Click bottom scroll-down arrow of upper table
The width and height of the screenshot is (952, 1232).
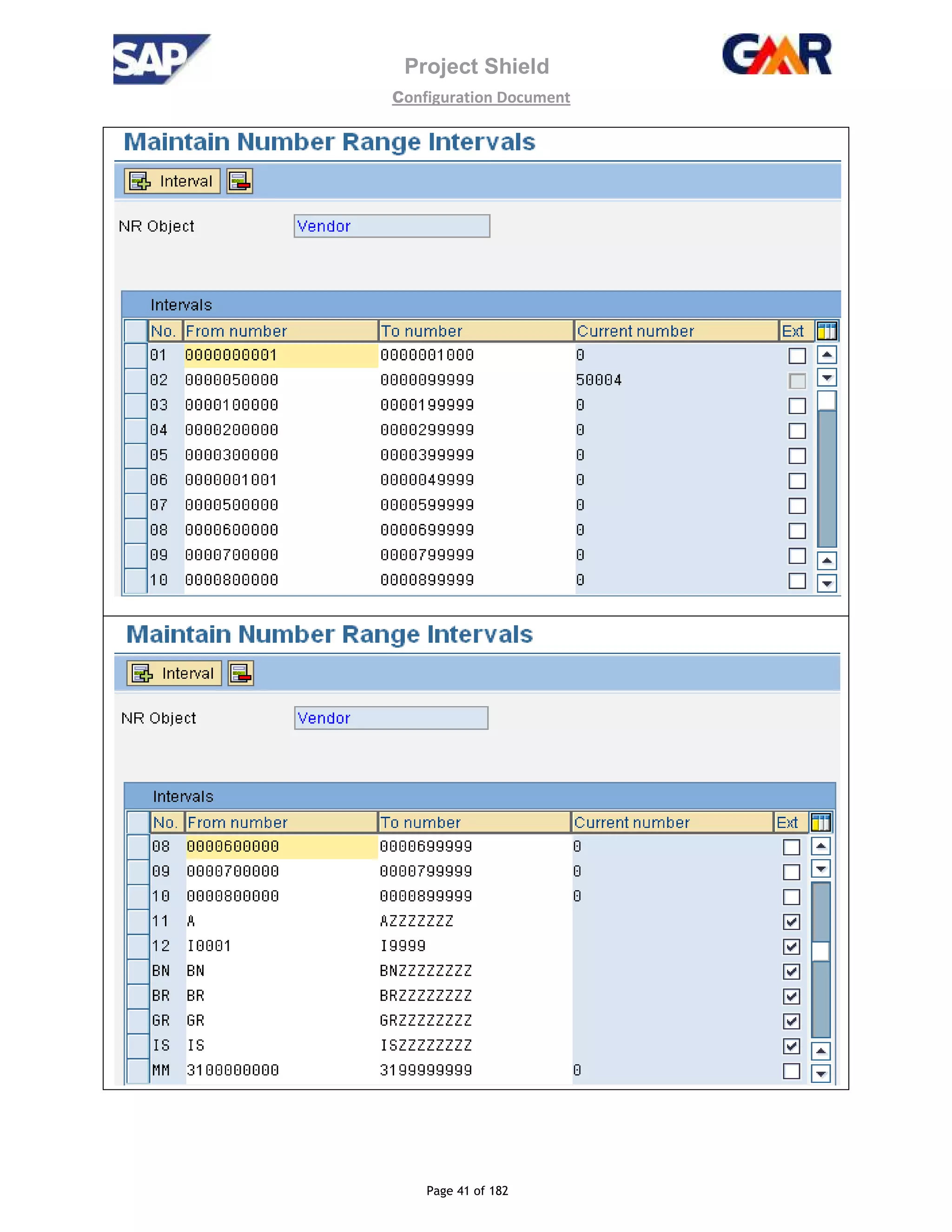[827, 583]
